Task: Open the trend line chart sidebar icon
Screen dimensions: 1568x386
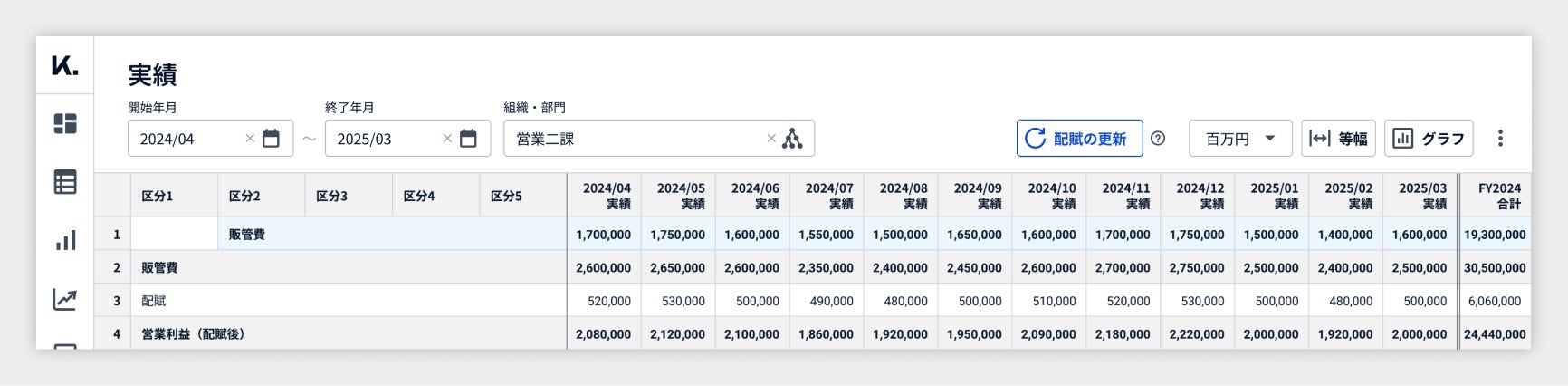Action: click(x=65, y=299)
